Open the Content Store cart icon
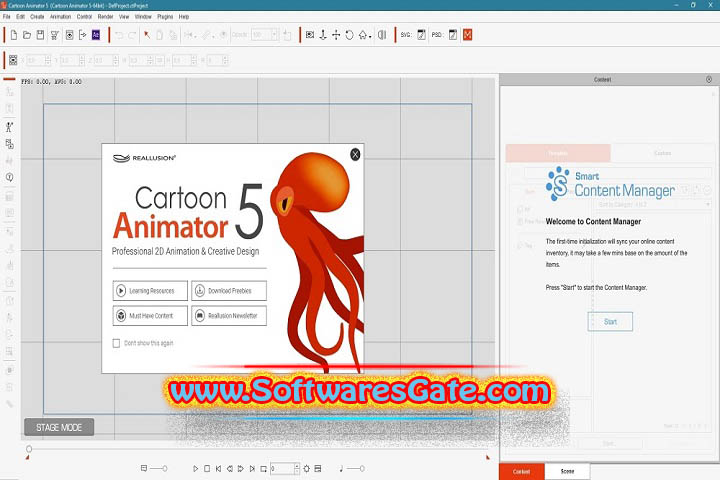The width and height of the screenshot is (720, 480). [55, 35]
